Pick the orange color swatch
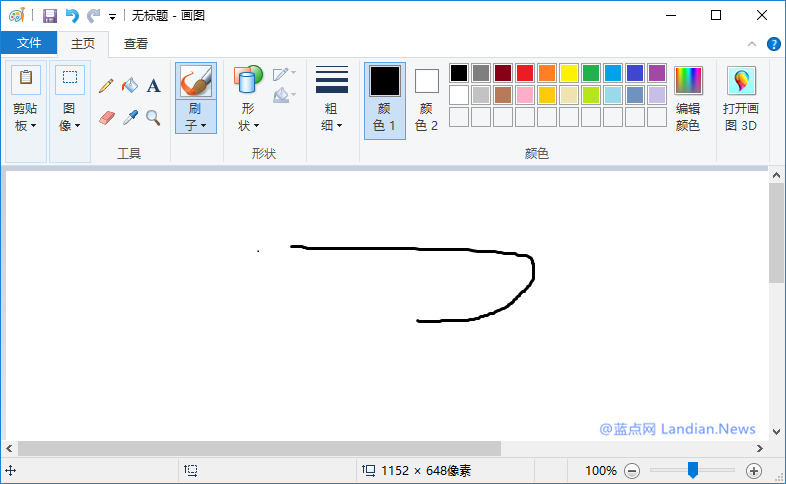 [547, 73]
